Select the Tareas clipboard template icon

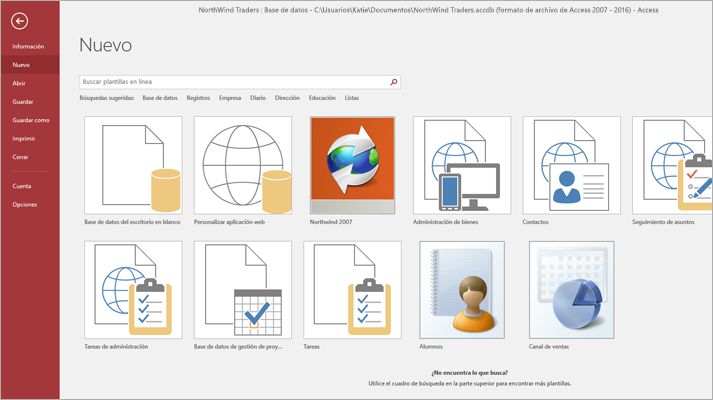coord(352,290)
